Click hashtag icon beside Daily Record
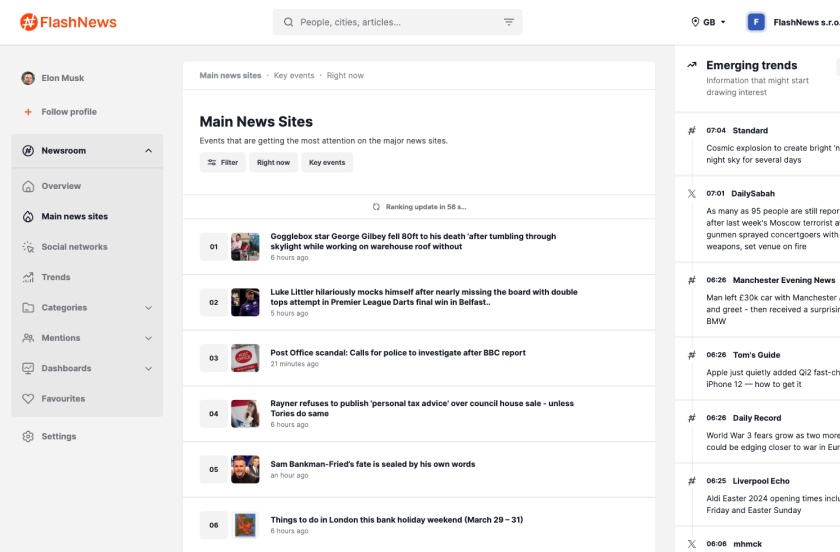The image size is (840, 552). pos(692,417)
